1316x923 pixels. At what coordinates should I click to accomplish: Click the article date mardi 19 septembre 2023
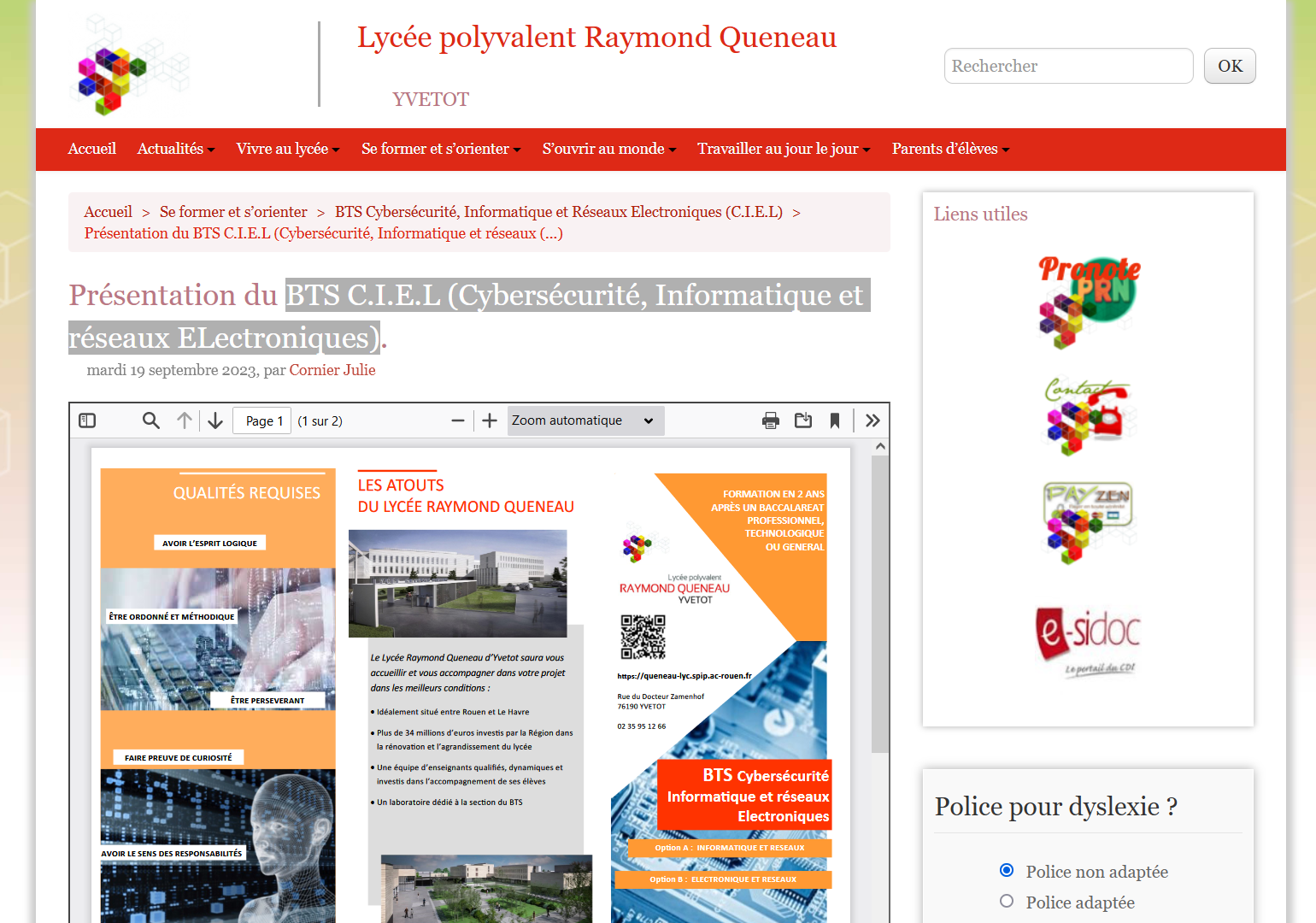172,370
